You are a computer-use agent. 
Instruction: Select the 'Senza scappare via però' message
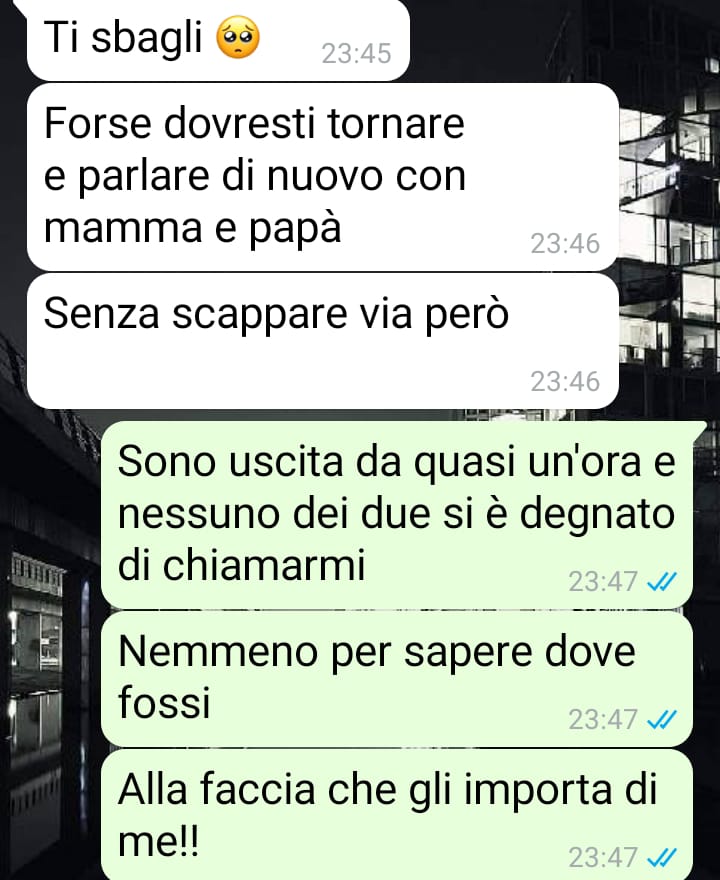tap(323, 341)
